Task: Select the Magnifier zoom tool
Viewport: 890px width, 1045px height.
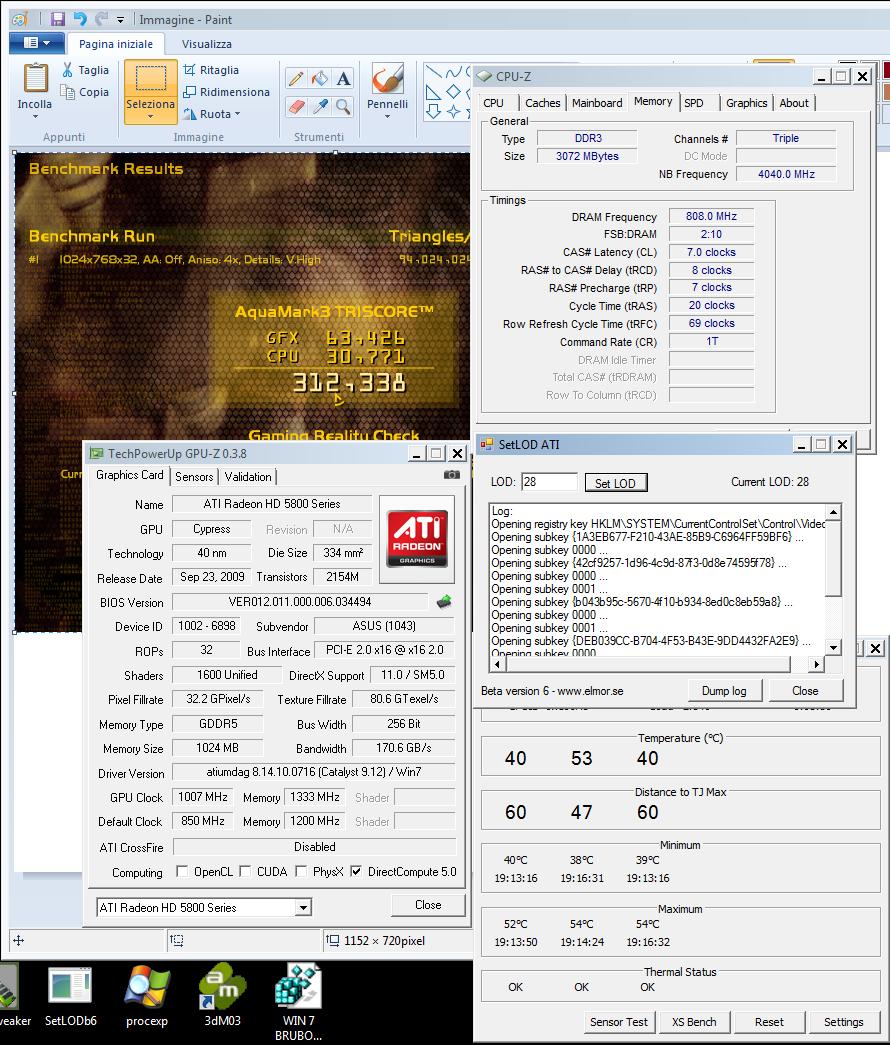Action: click(343, 106)
